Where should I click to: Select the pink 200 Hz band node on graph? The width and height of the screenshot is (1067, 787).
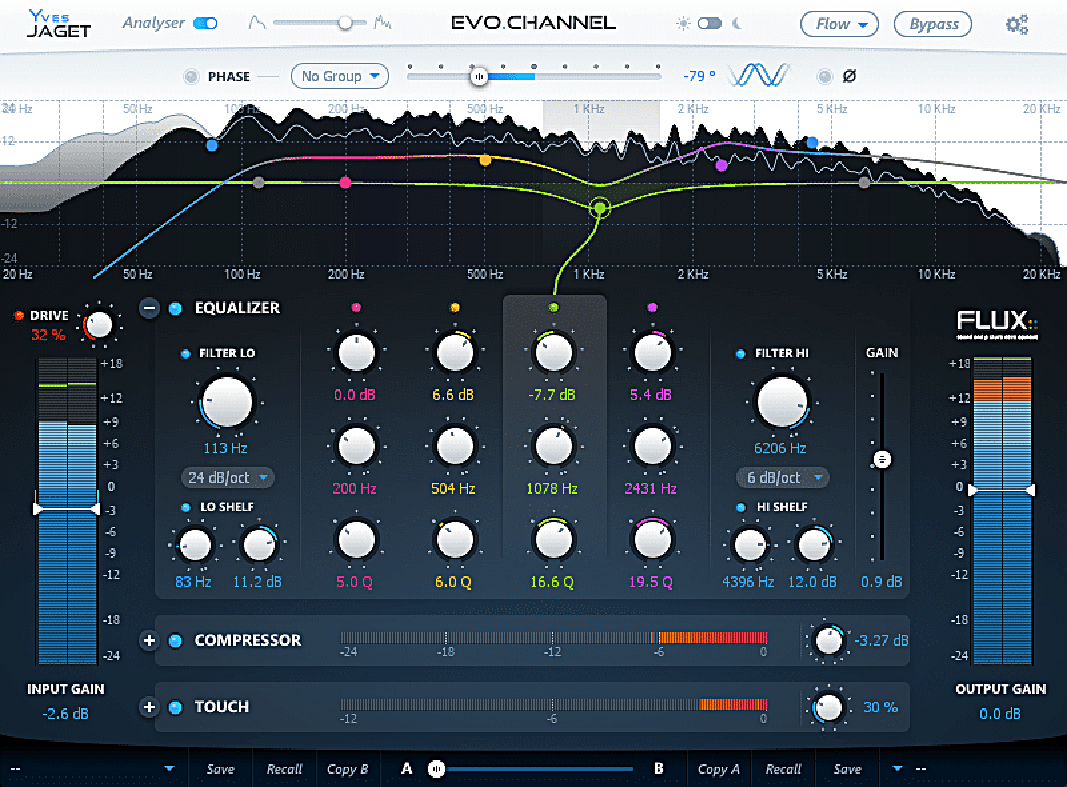(345, 182)
